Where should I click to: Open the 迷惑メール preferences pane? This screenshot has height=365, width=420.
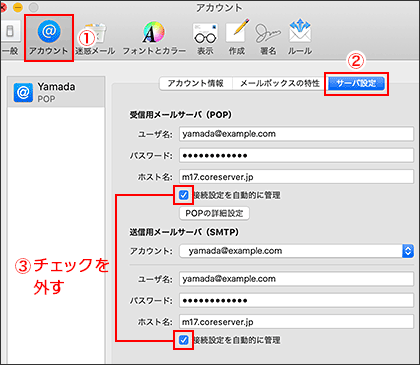pos(95,38)
